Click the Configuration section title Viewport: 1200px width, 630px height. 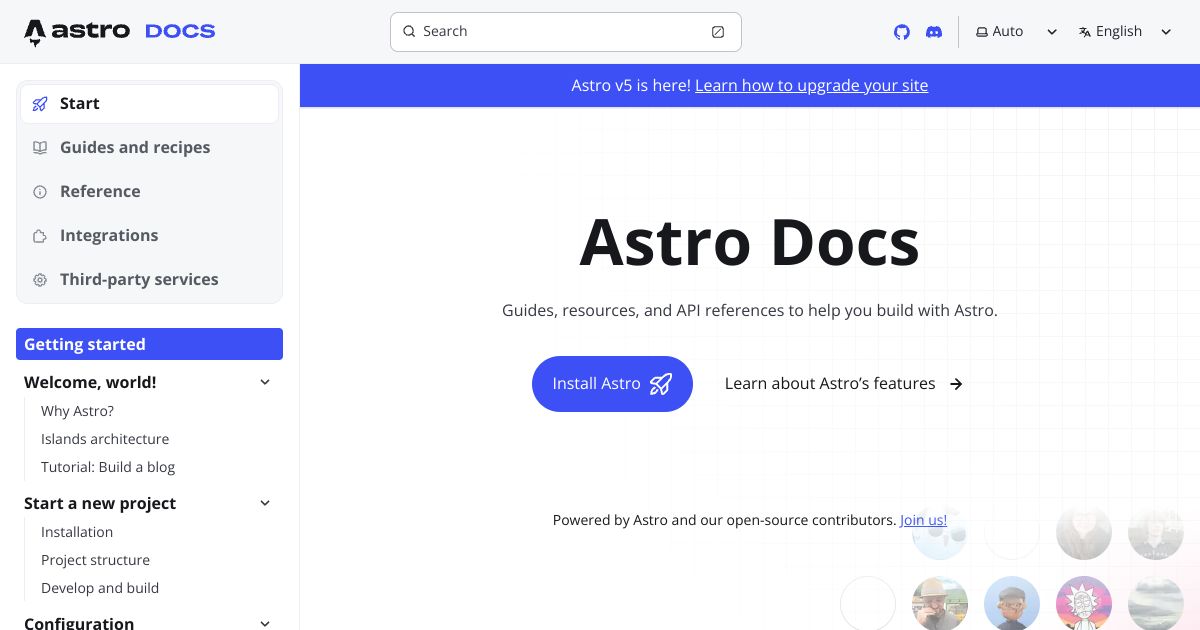click(x=79, y=623)
